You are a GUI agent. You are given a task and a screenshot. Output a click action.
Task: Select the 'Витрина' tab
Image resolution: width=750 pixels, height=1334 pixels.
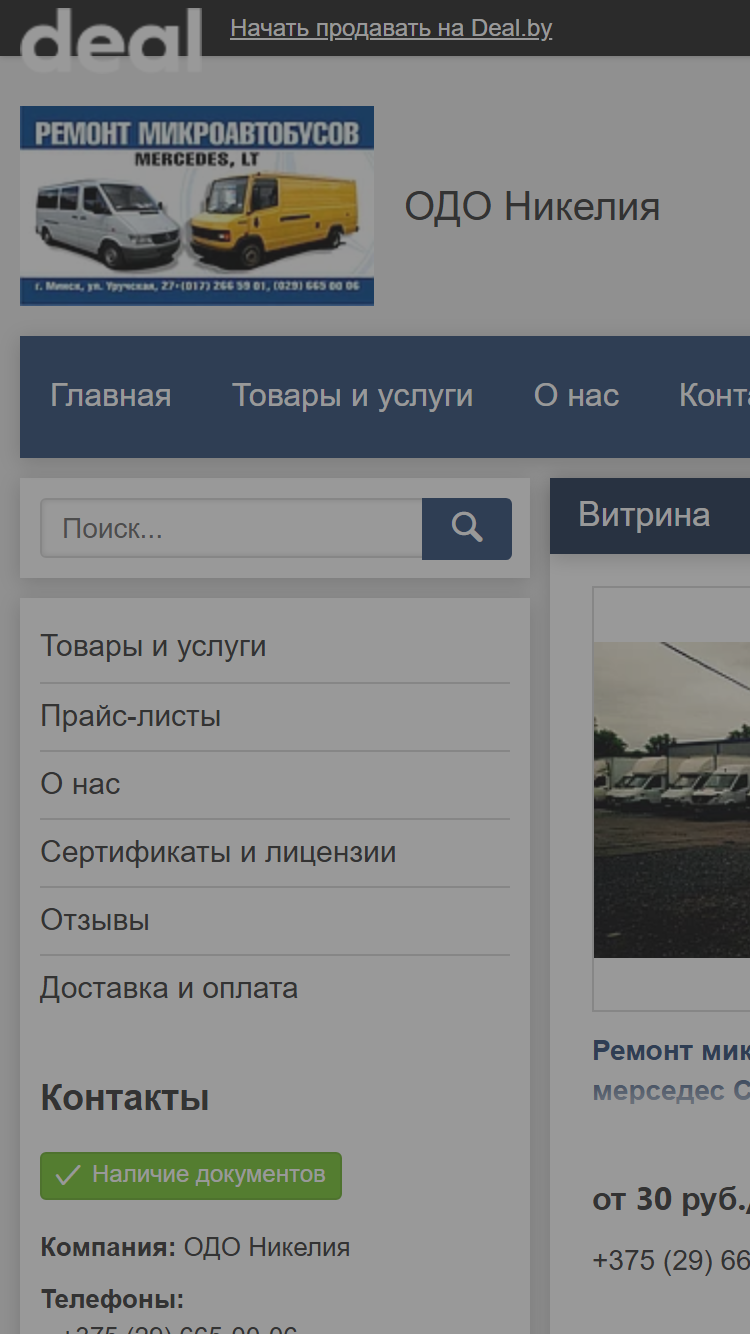click(x=645, y=515)
